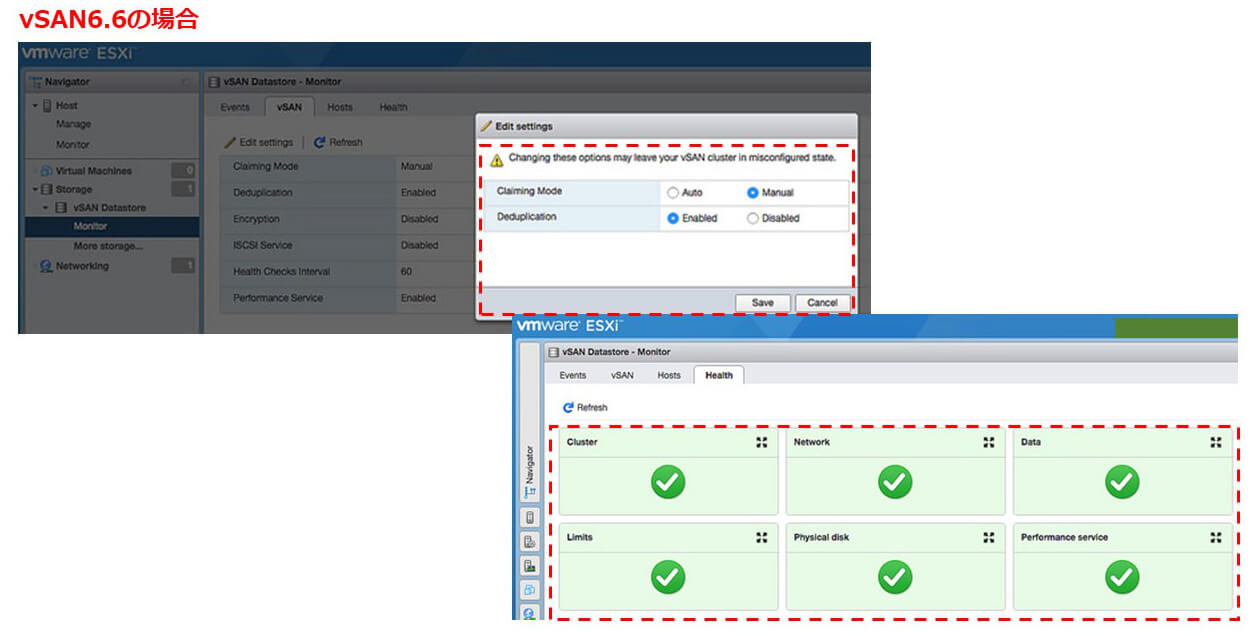1255x636 pixels.
Task: Click the Virtual Machines icon in Navigator
Action: 46,170
